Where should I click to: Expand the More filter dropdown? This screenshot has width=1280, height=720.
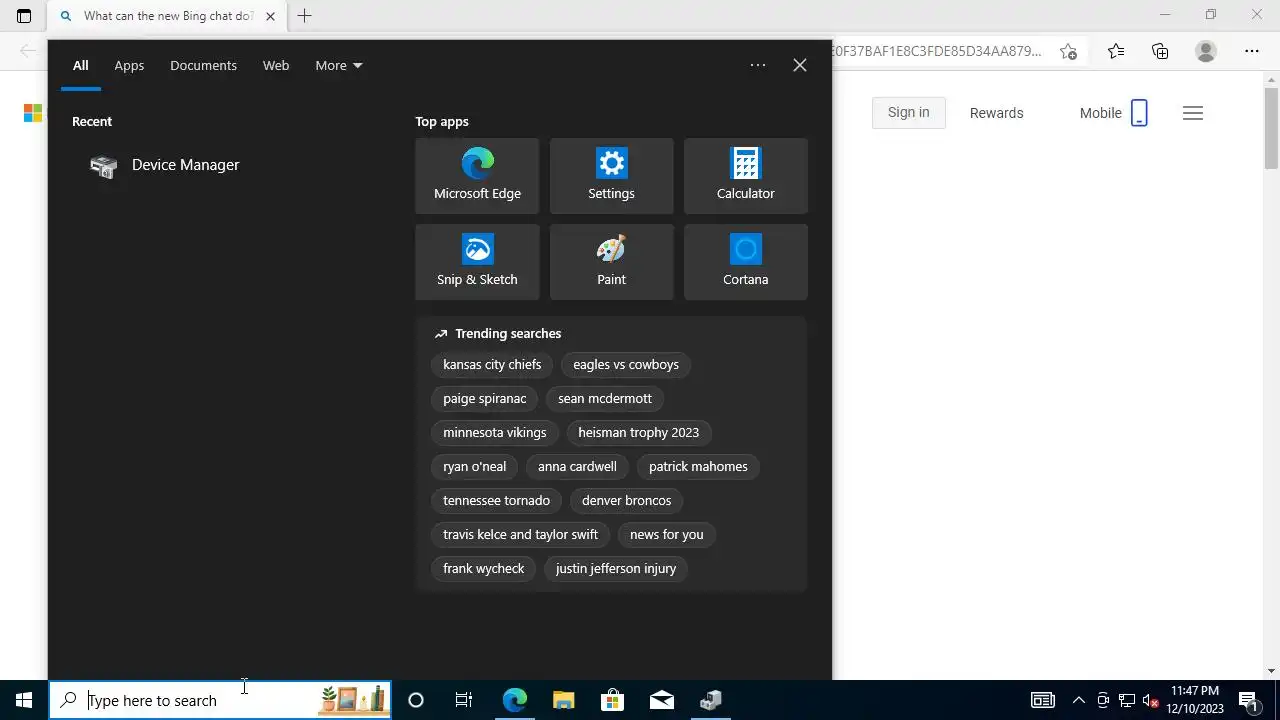click(339, 65)
